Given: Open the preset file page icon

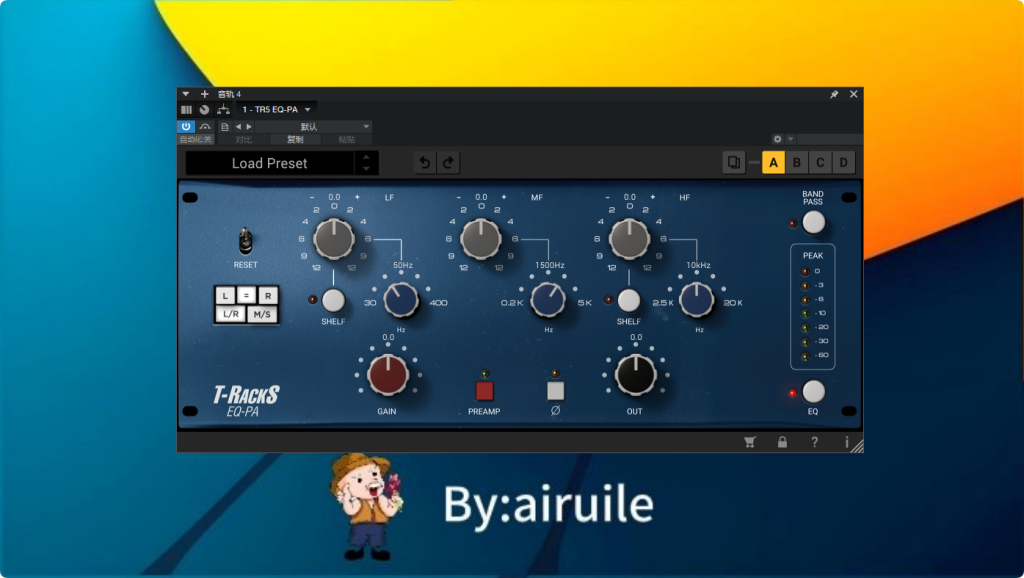Looking at the screenshot, I should click(225, 127).
